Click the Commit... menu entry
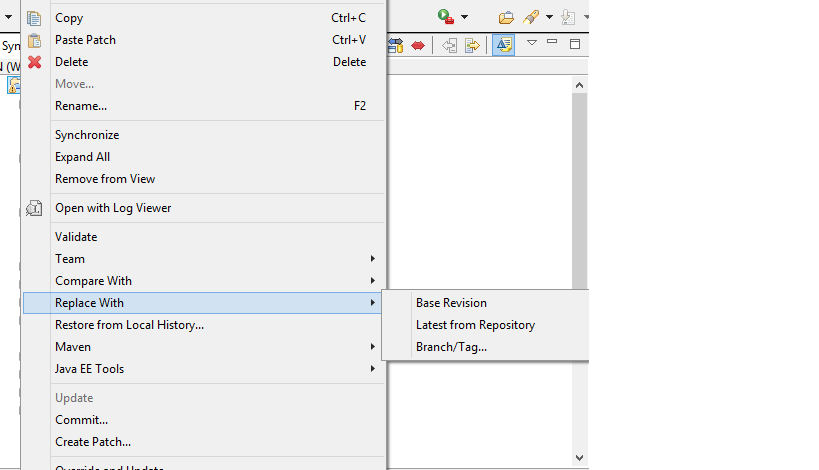This screenshot has height=470, width=819. (x=81, y=420)
